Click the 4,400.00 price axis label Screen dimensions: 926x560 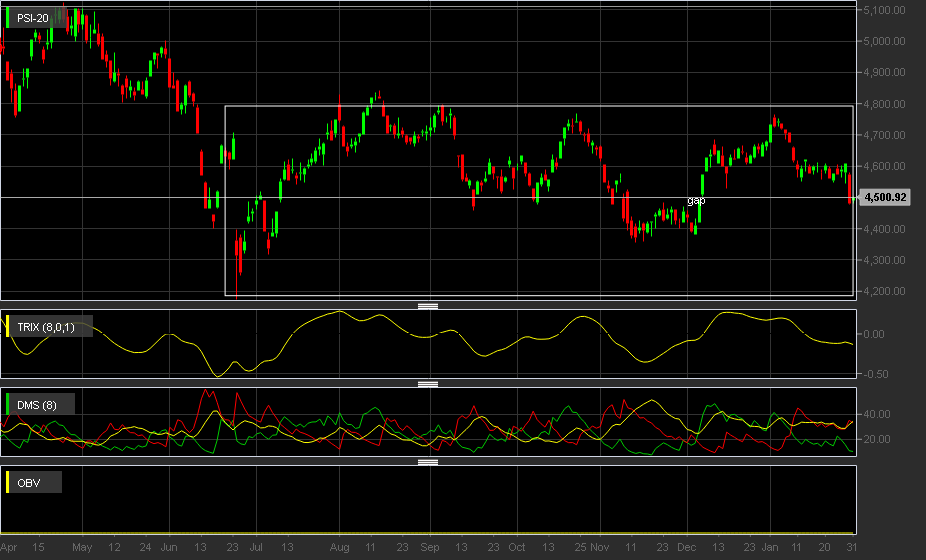[x=884, y=229]
